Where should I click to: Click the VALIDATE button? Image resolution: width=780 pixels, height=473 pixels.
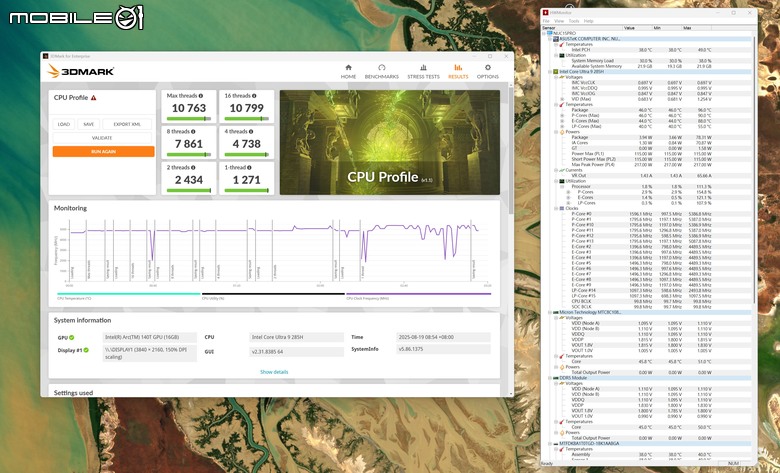[x=102, y=138]
